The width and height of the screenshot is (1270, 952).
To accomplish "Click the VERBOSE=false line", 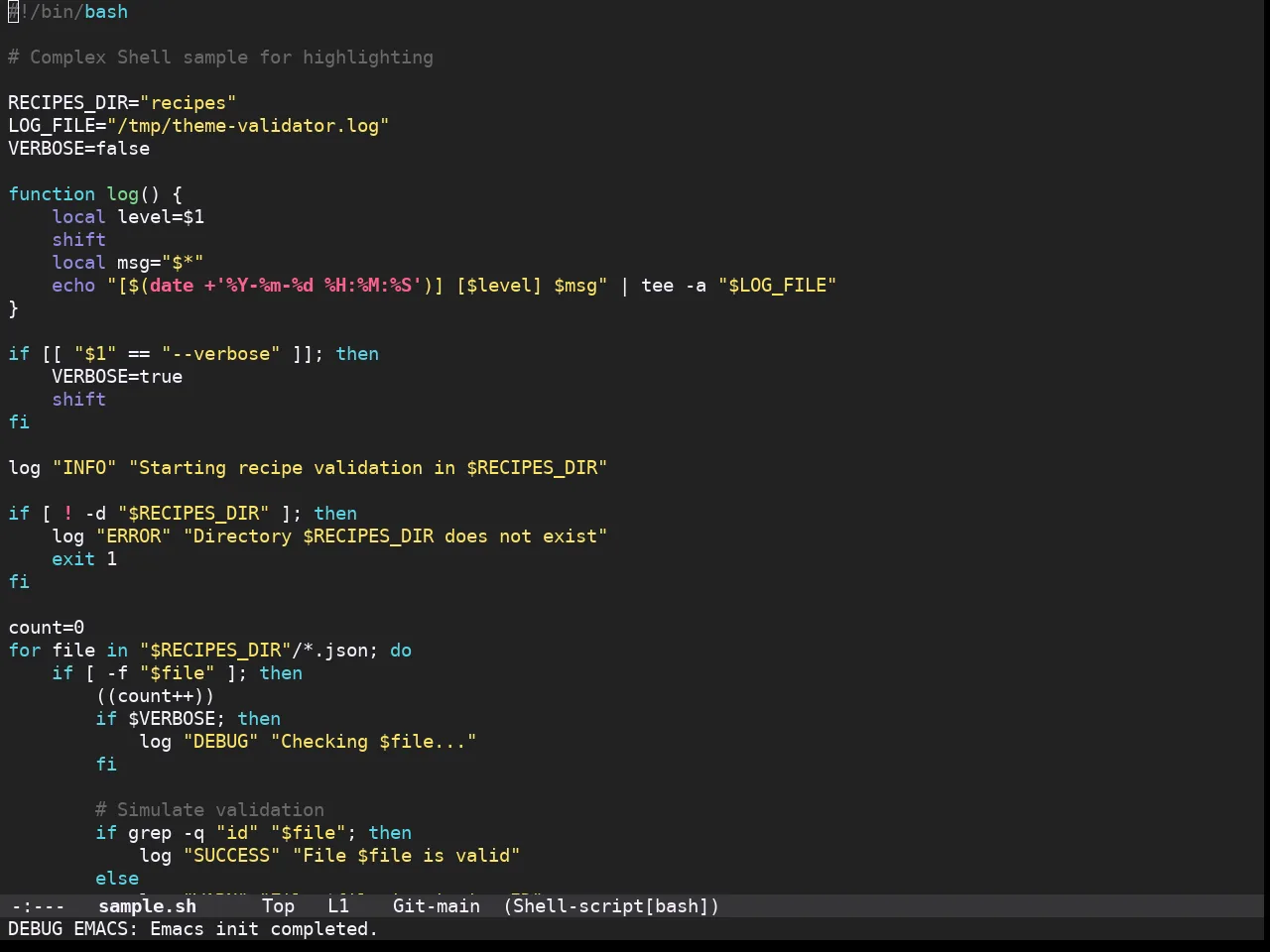I will tap(79, 149).
